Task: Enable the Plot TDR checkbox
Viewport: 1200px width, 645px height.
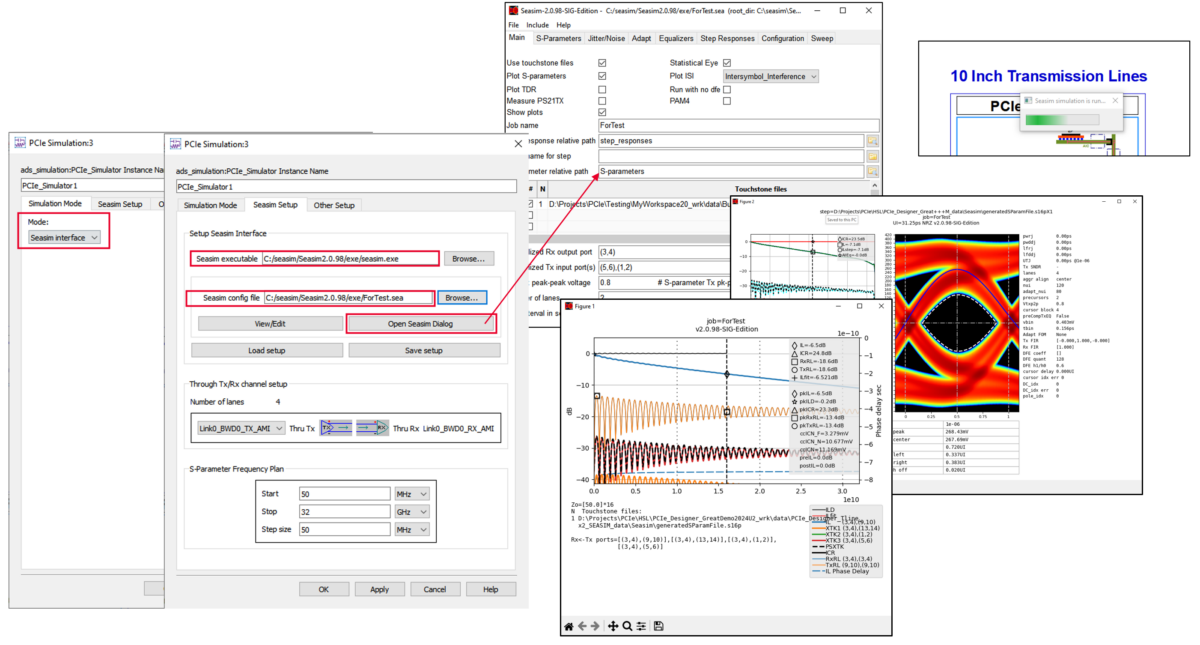Action: 603,88
